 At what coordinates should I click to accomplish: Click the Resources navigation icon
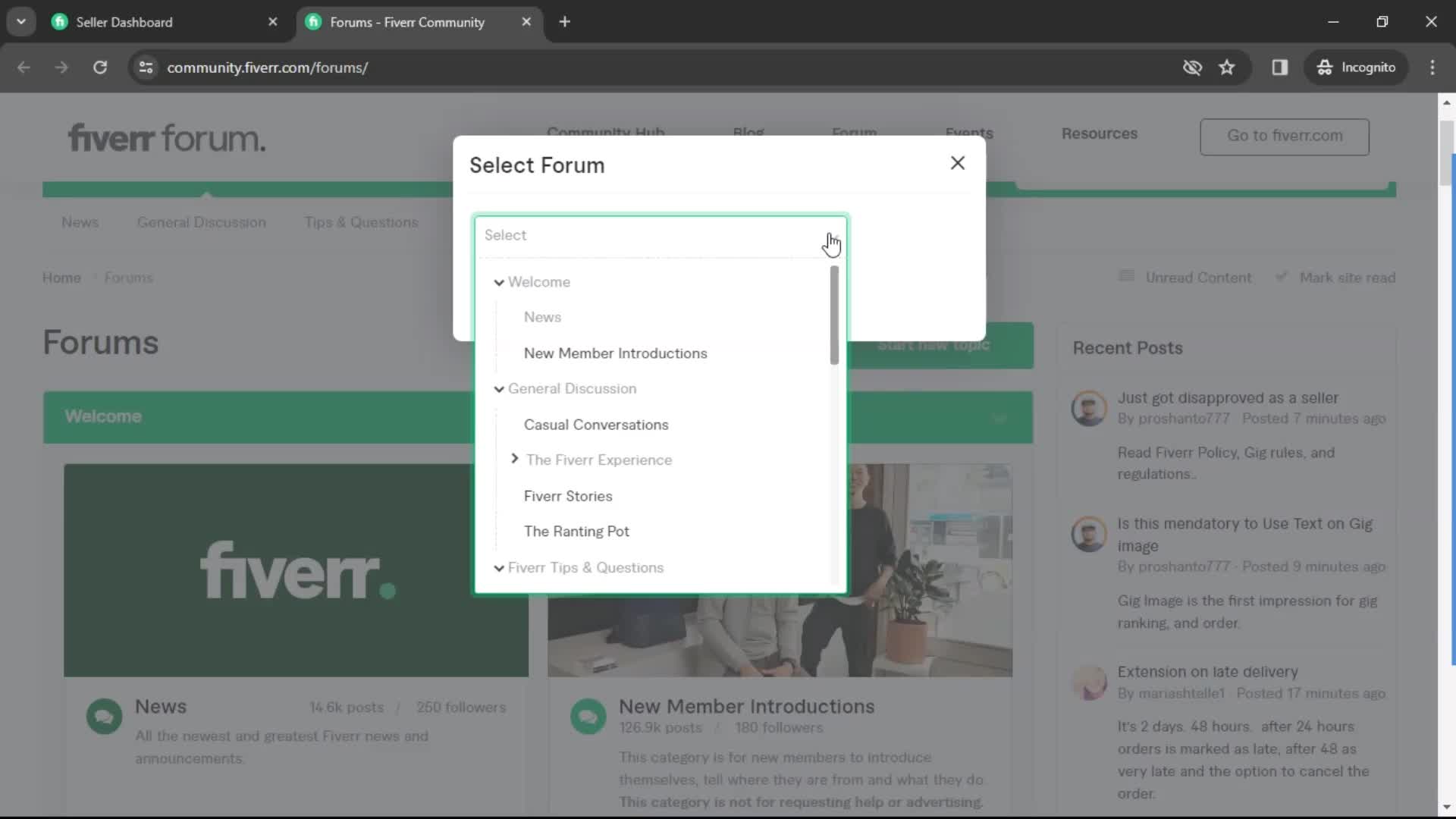1098,133
